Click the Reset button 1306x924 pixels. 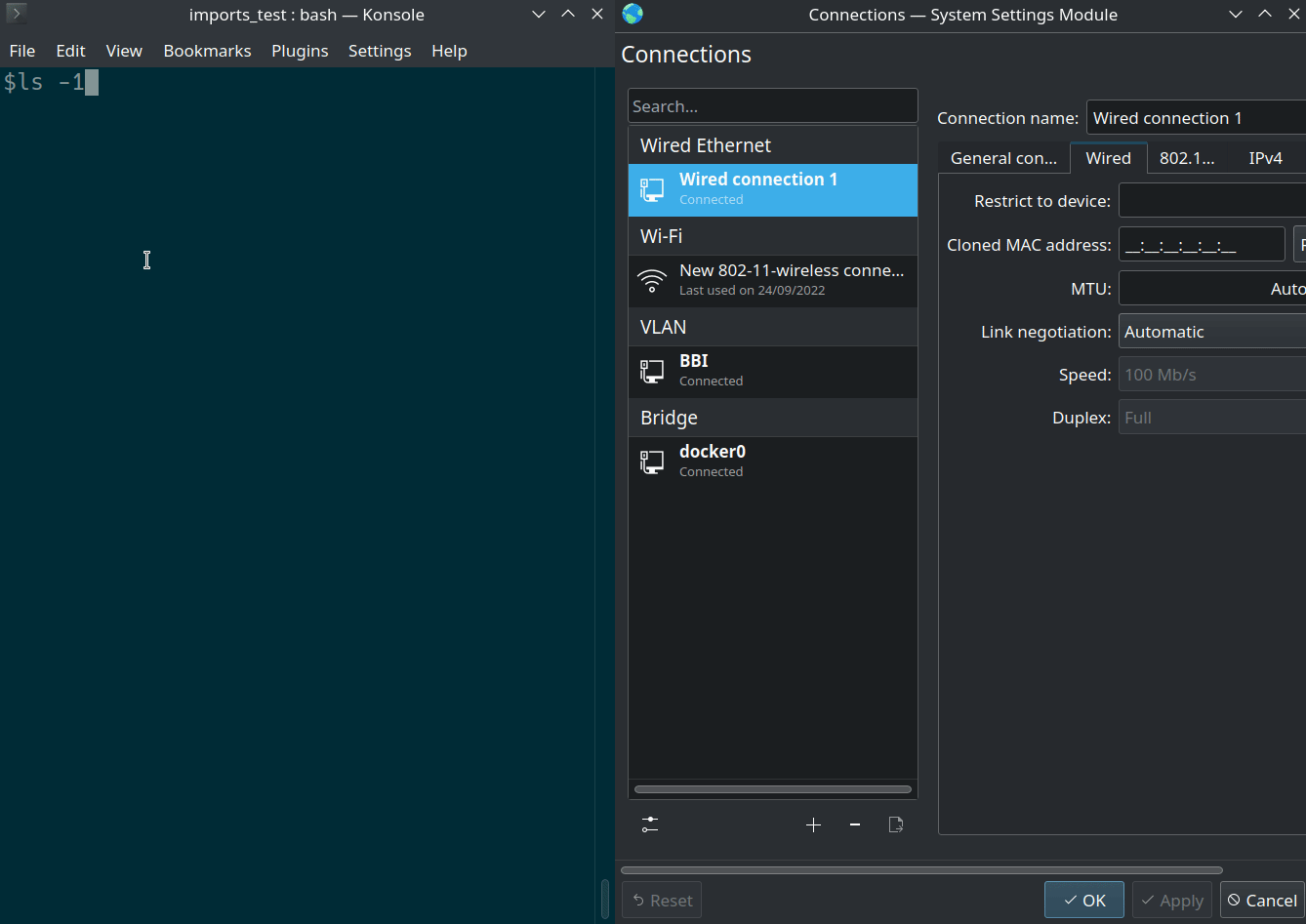click(662, 900)
